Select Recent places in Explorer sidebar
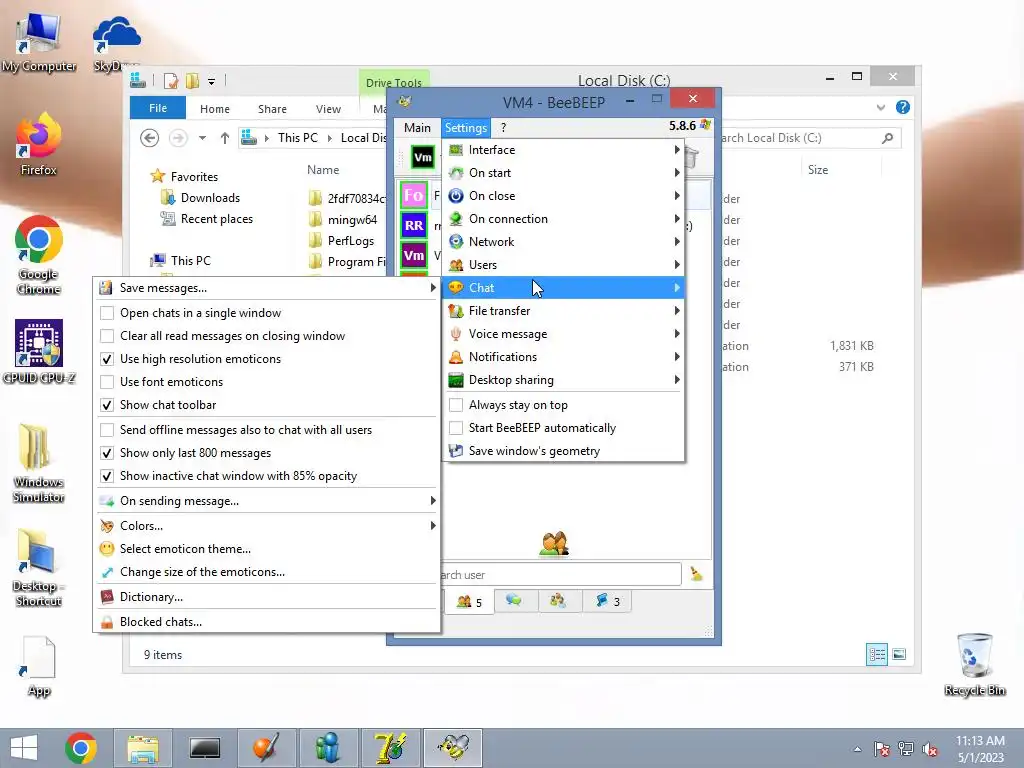1024x768 pixels. tap(208, 219)
